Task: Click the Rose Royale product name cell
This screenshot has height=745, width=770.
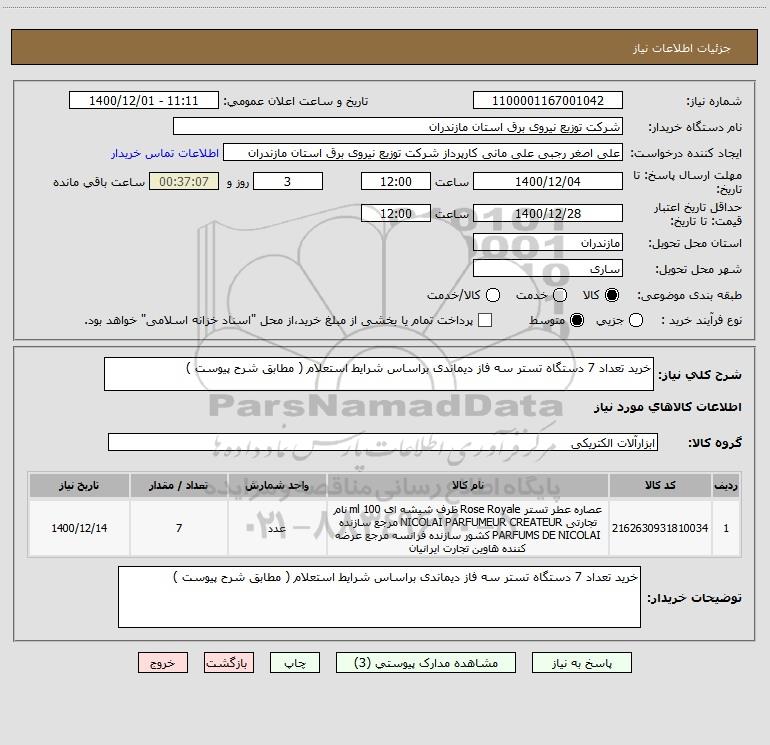Action: click(x=468, y=528)
